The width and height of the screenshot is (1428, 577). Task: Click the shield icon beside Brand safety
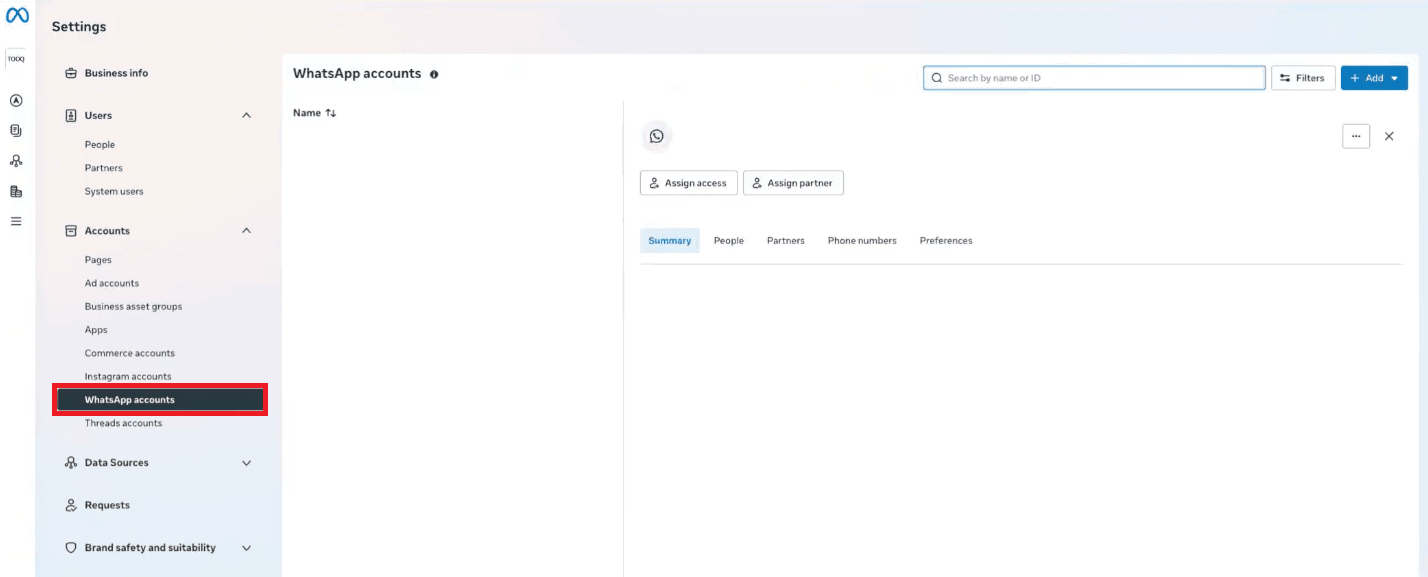coord(71,548)
